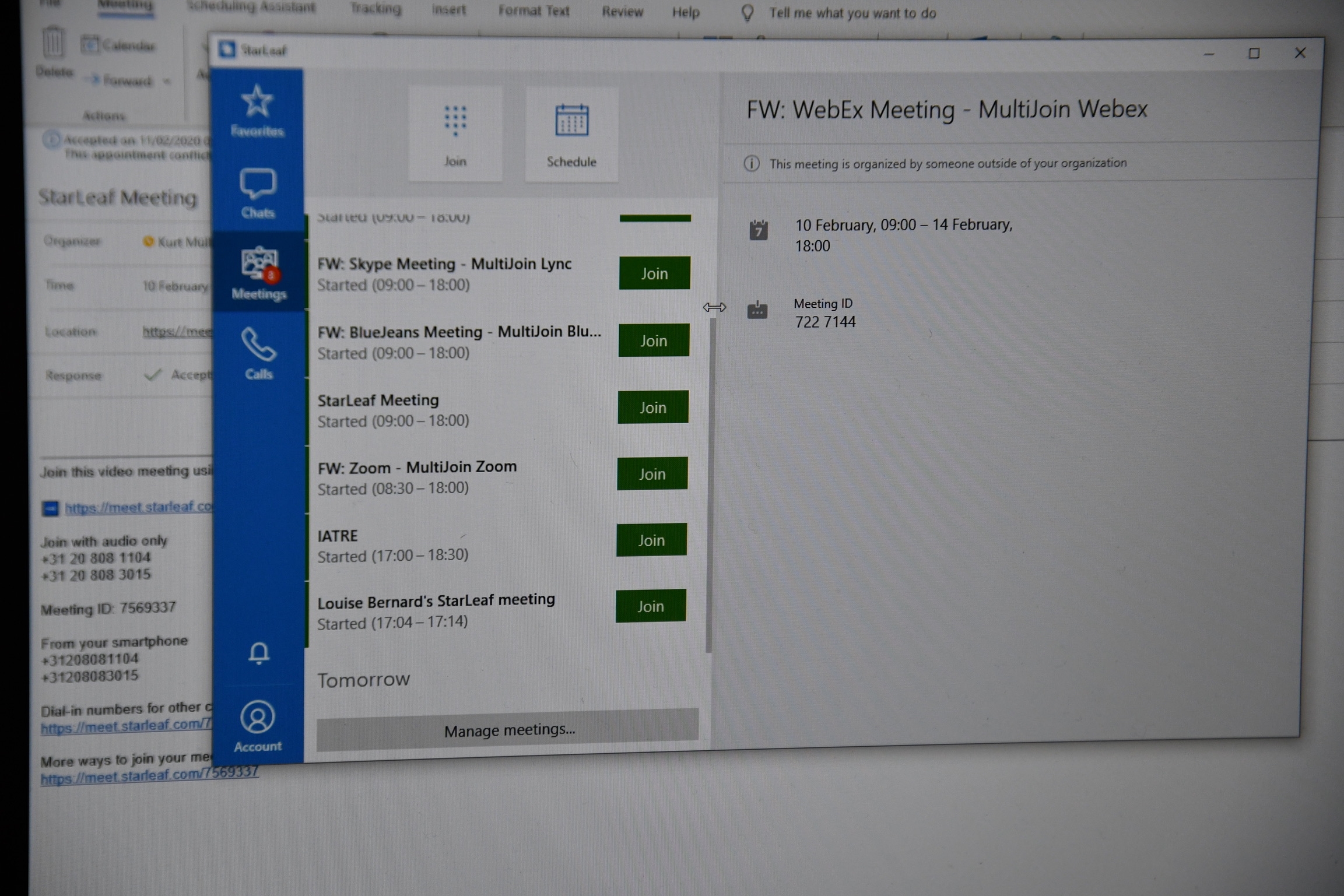Join the BlueJeans MultiJoin meeting

pos(653,340)
